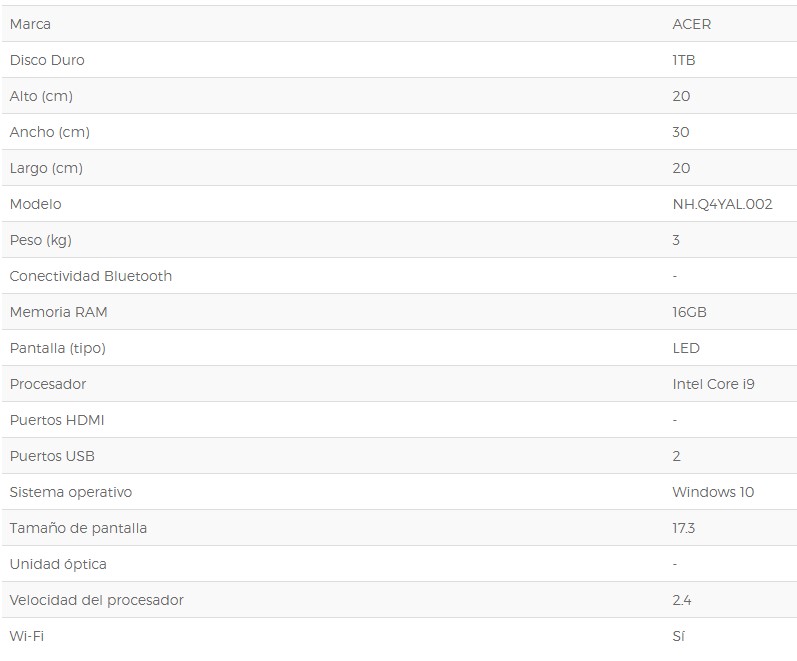This screenshot has height=661, width=797.
Task: Click the Wi-Fi value Sí
Action: tap(679, 636)
